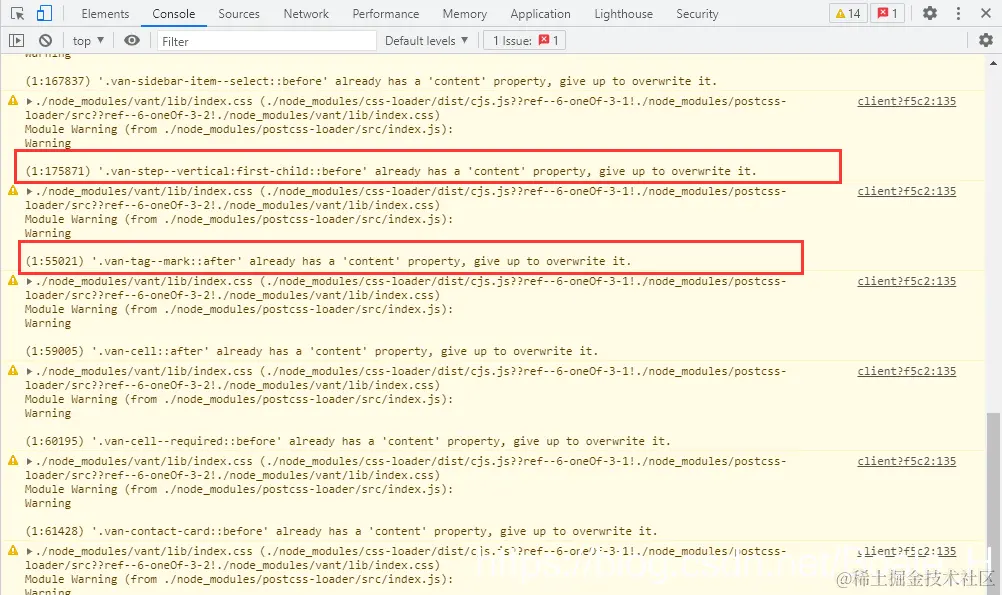Image resolution: width=1002 pixels, height=595 pixels.
Task: Expand warning above van-tag--mark message
Action: point(29,191)
